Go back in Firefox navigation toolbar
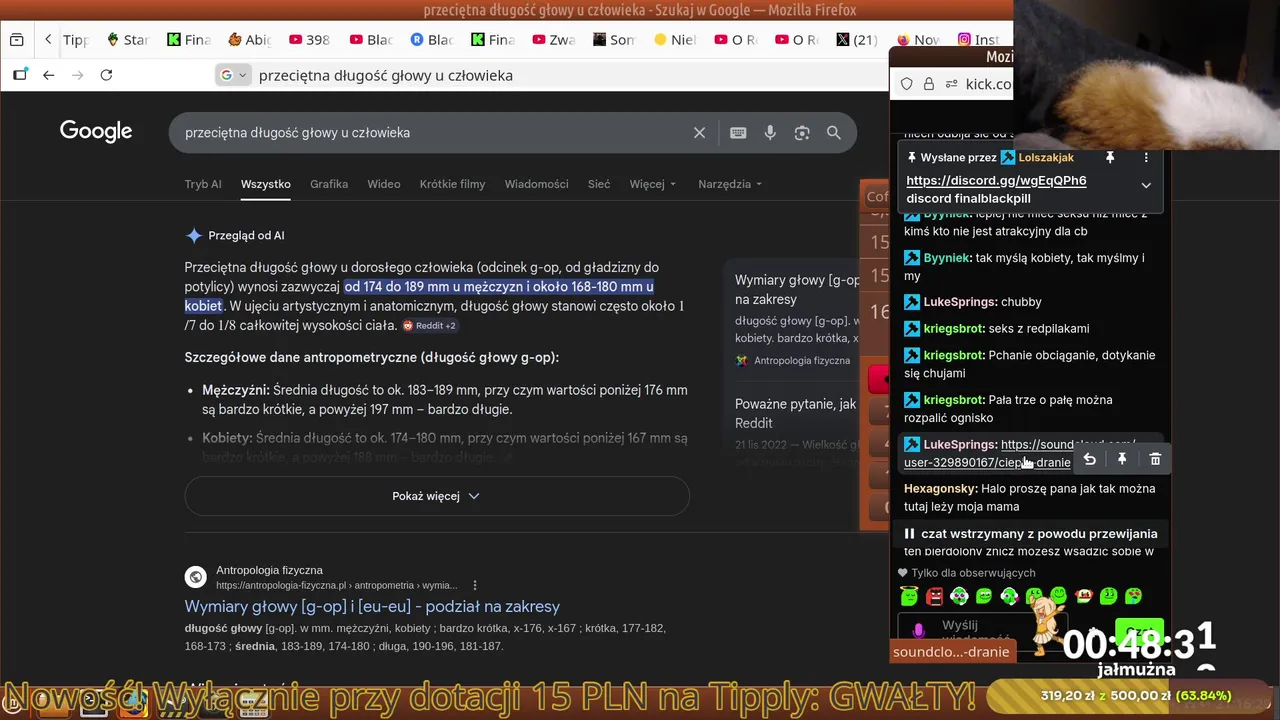 pyautogui.click(x=48, y=75)
